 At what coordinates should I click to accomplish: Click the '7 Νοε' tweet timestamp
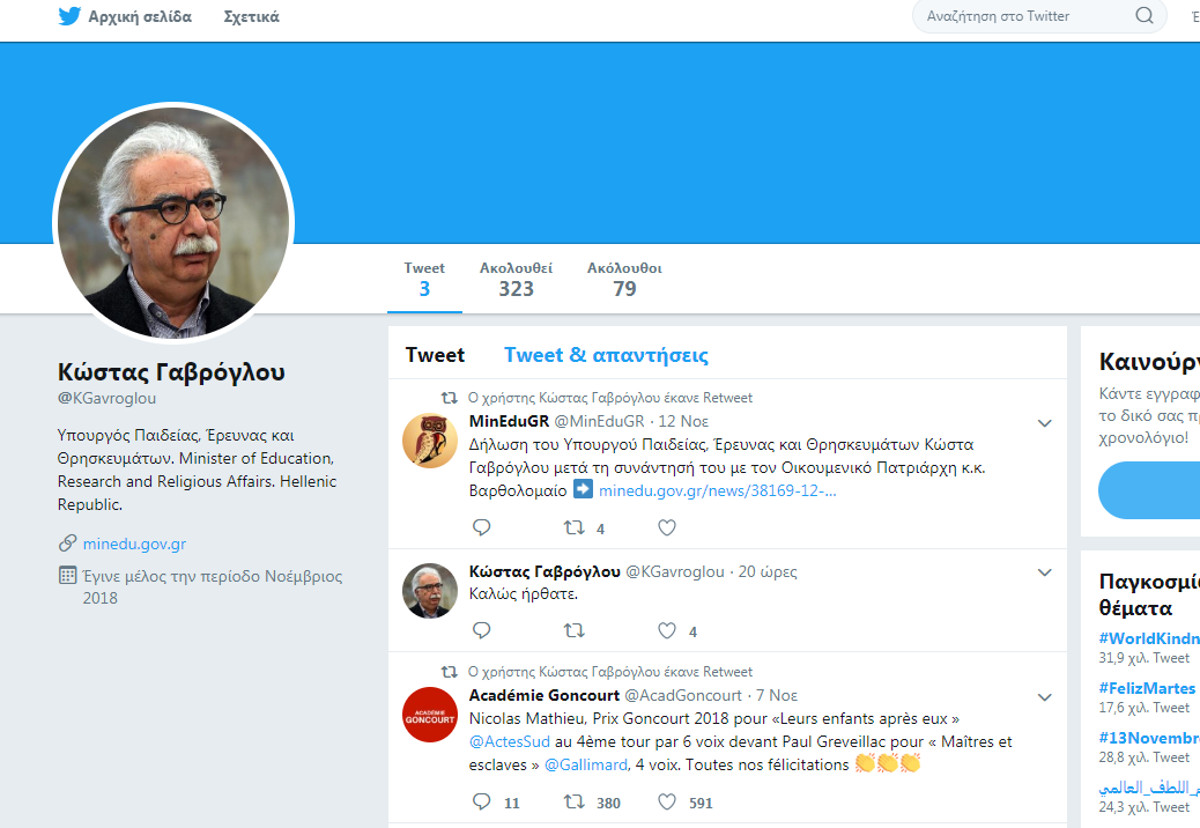click(x=776, y=695)
